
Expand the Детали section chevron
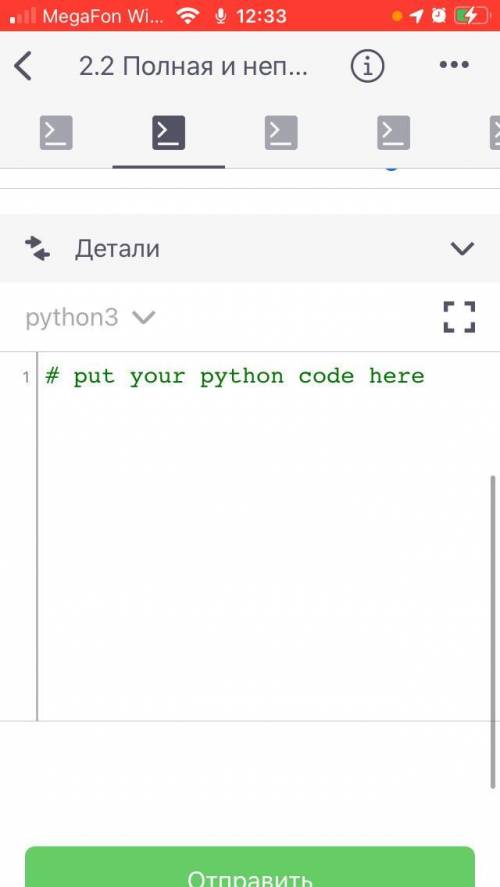pyautogui.click(x=462, y=248)
